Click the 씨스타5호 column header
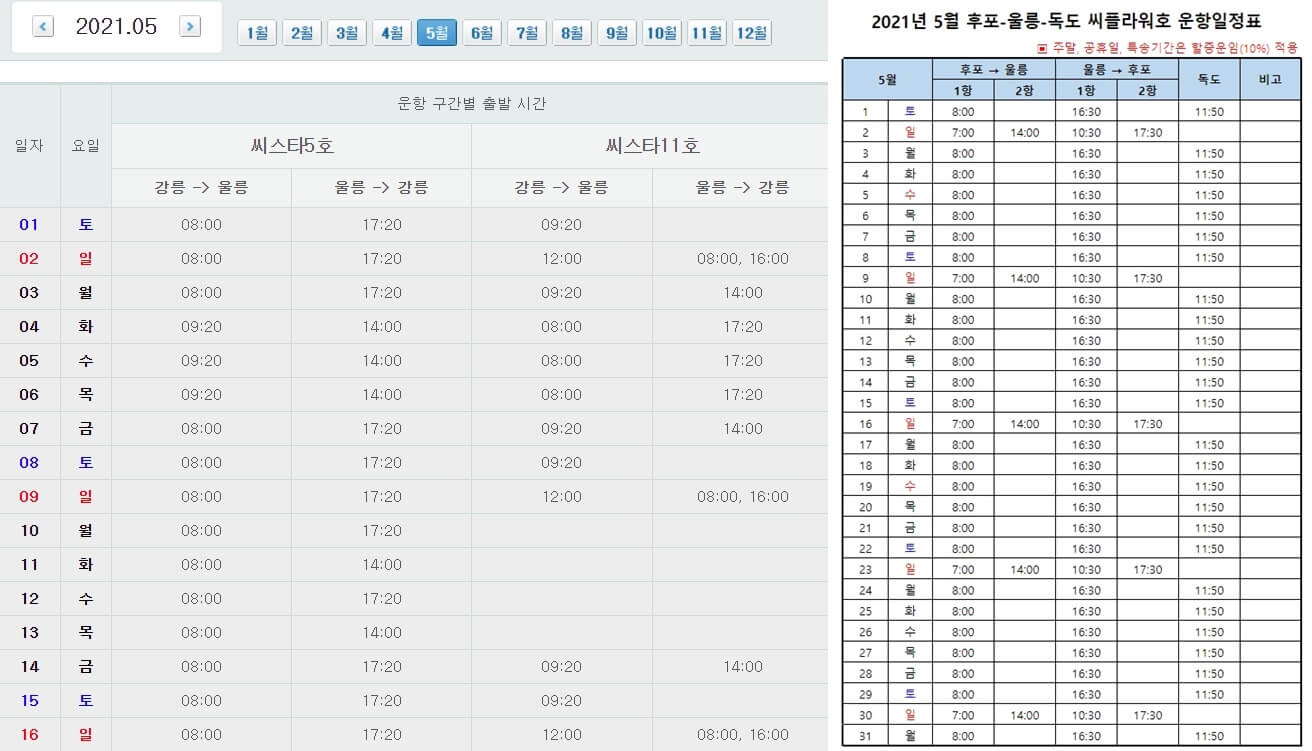Viewport: 1312px width, 751px height. (292, 146)
